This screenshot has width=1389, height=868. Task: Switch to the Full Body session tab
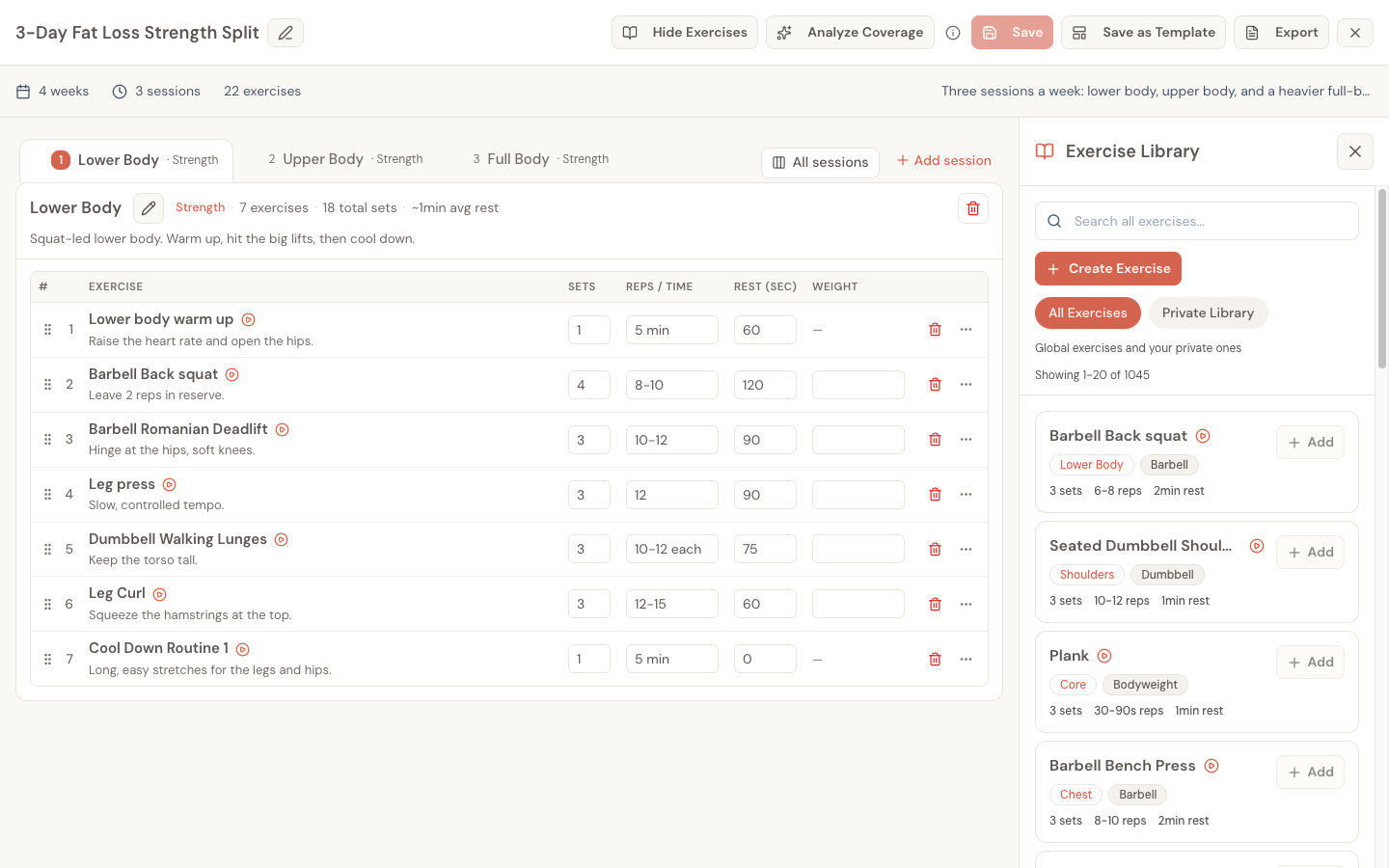[540, 159]
